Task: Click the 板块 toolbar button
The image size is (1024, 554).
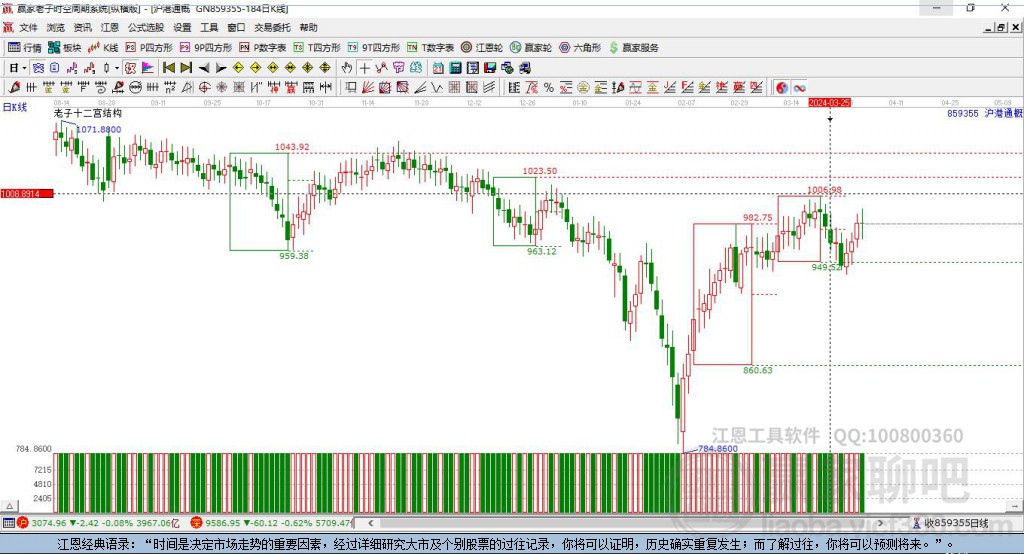Action: point(65,48)
